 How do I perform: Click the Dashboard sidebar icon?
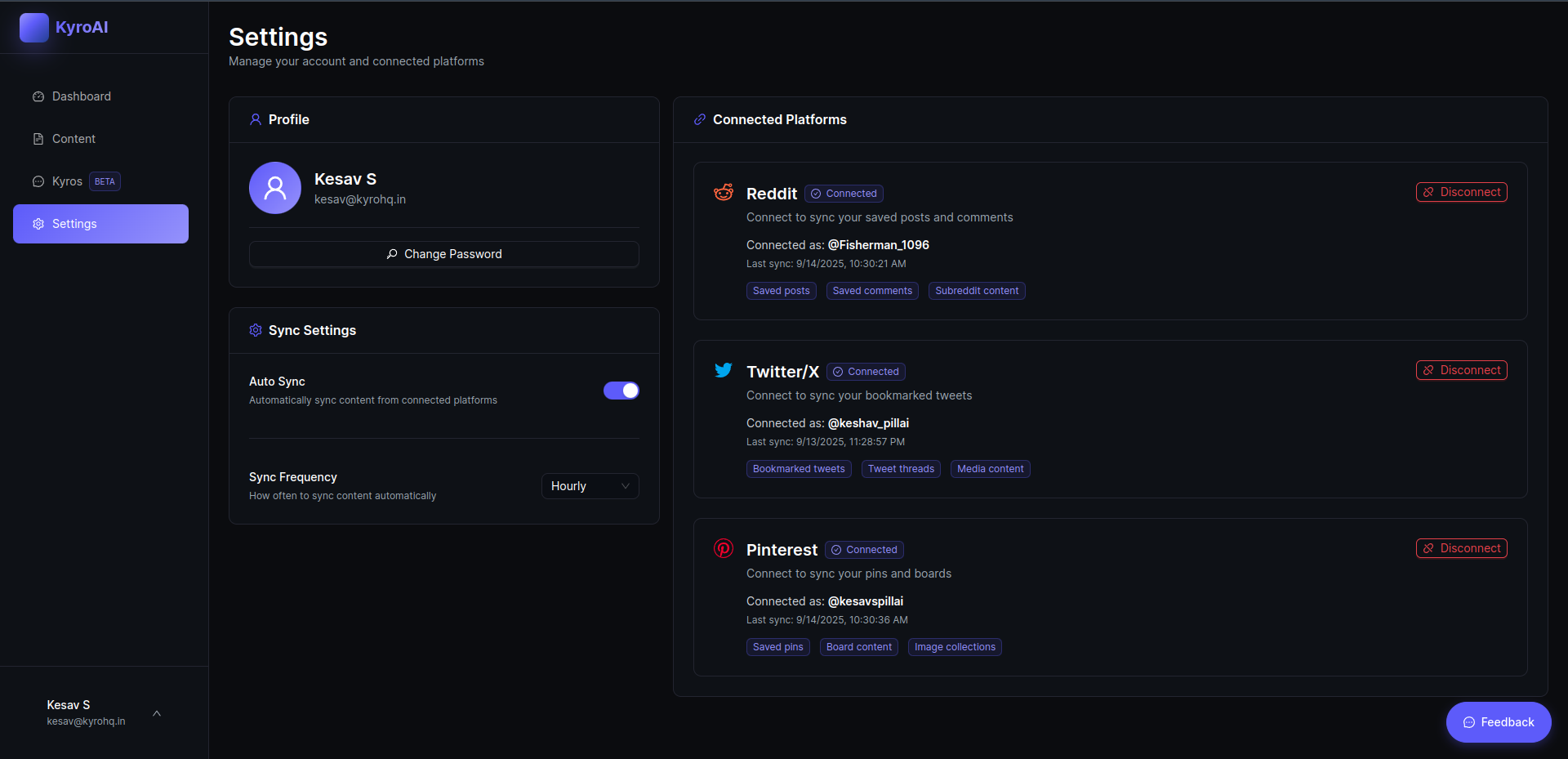(x=38, y=96)
